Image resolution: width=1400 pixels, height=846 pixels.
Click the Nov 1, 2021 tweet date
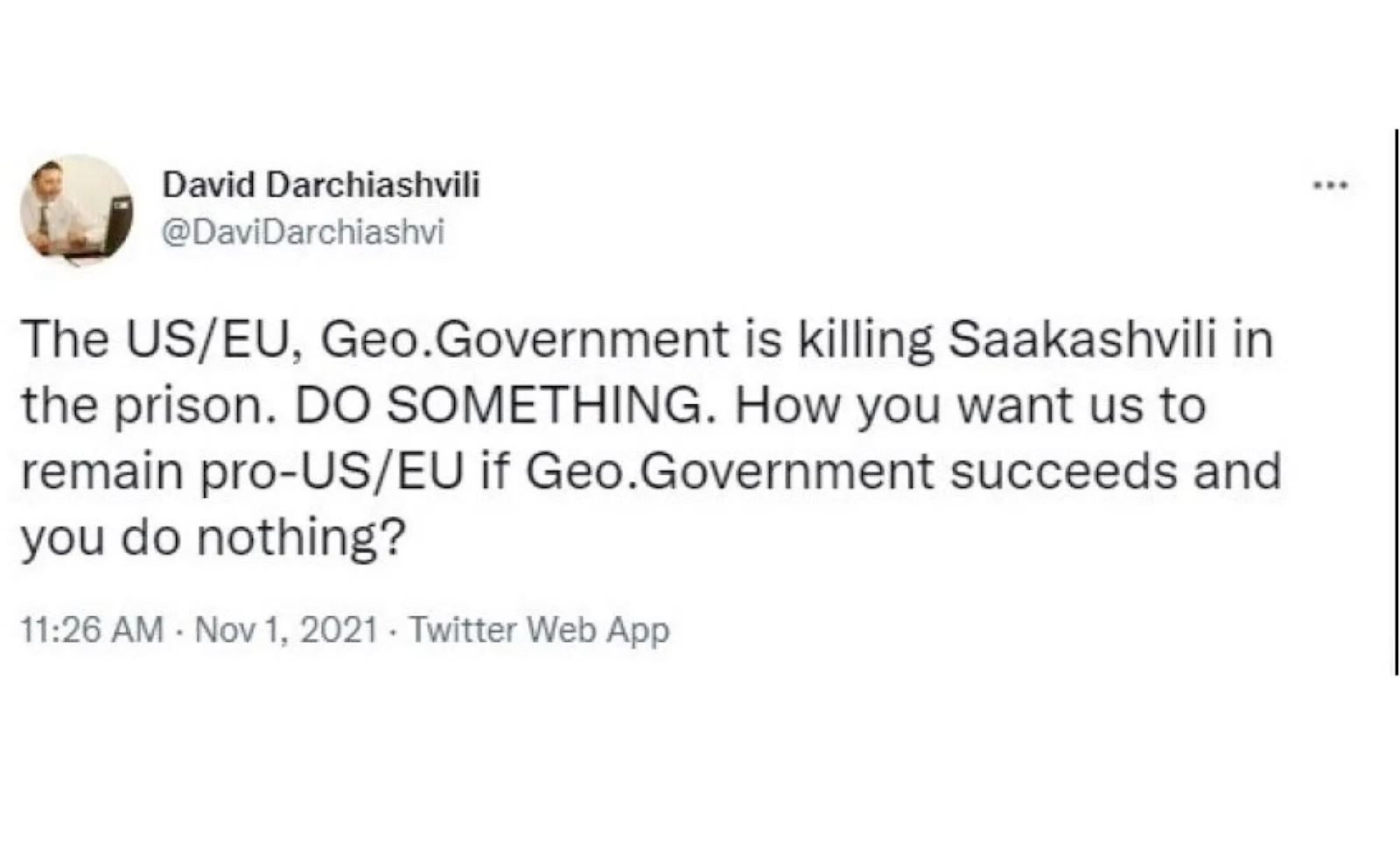click(x=286, y=629)
